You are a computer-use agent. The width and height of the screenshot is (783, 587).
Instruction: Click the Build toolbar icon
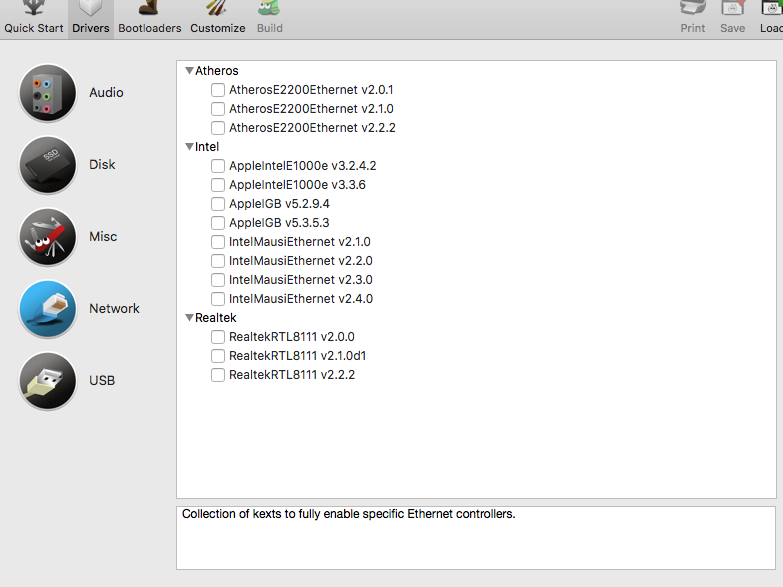coord(269,7)
